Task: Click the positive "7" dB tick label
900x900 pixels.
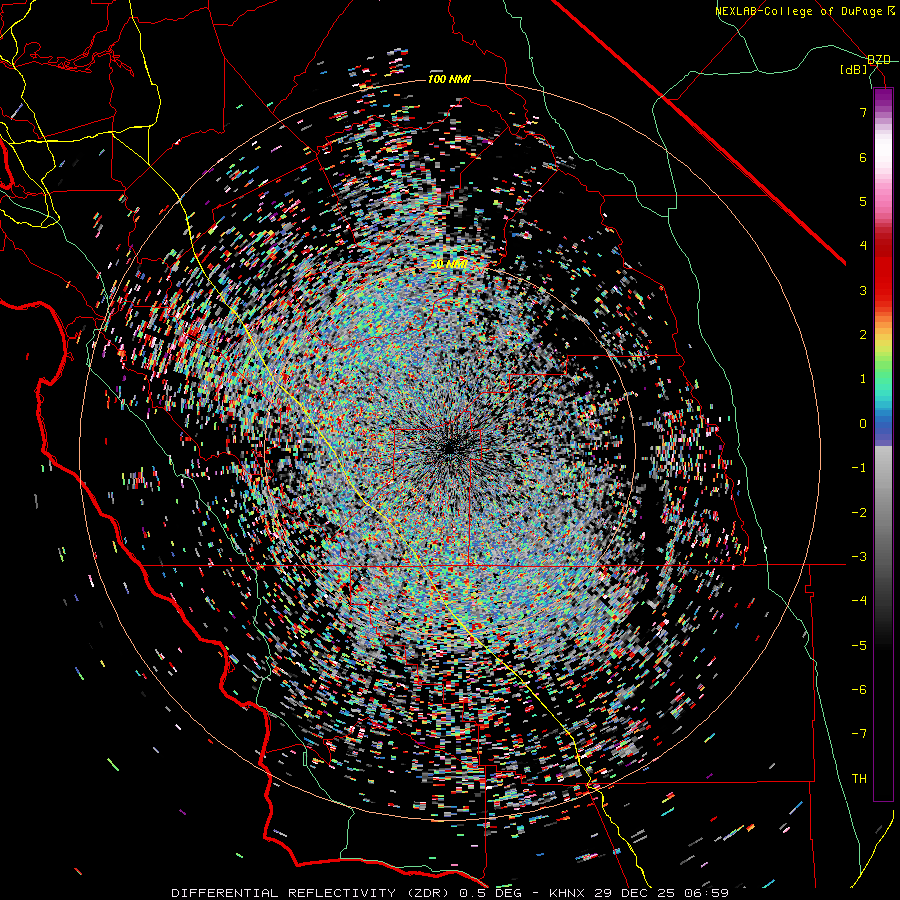Action: 863,112
